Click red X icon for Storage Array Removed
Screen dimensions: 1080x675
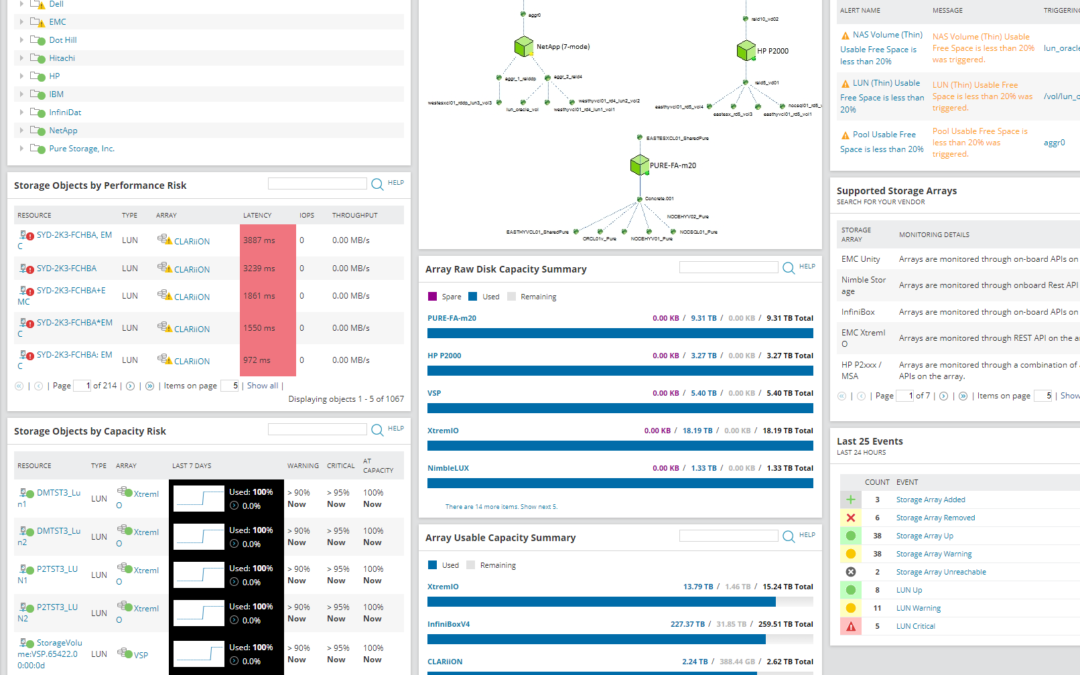pyautogui.click(x=851, y=518)
